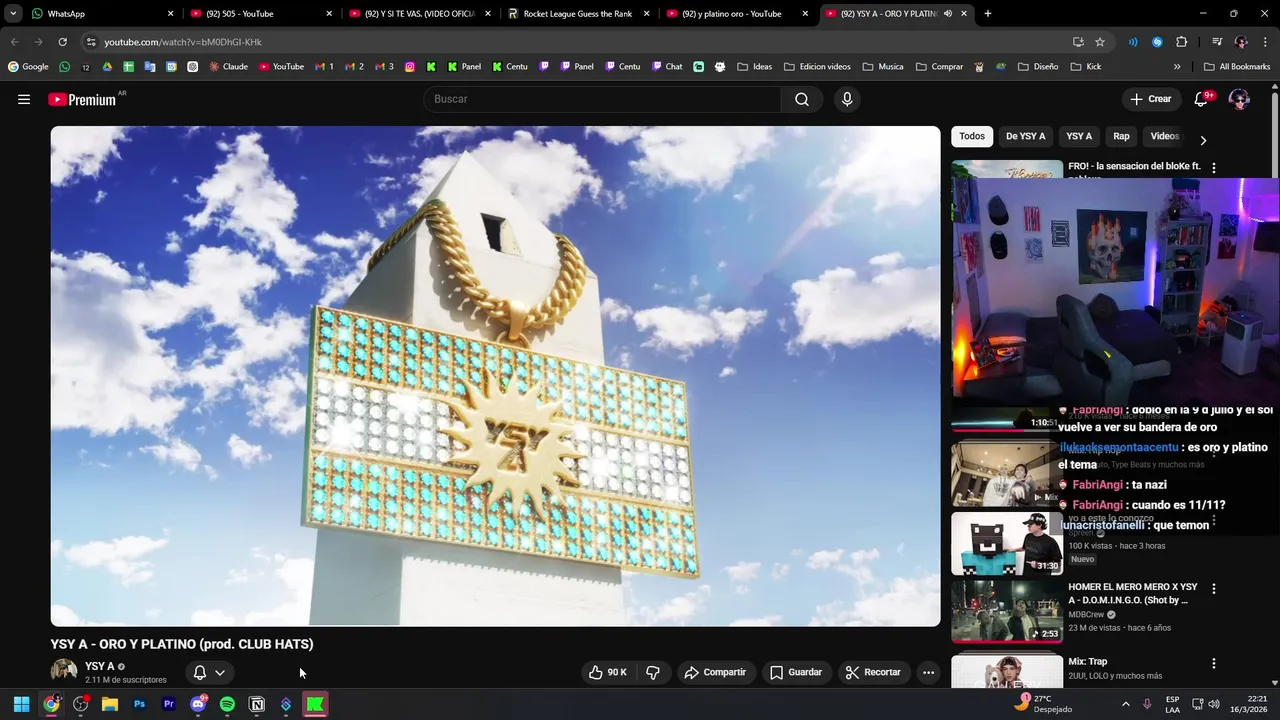Select the Videos filter chip

click(1165, 136)
